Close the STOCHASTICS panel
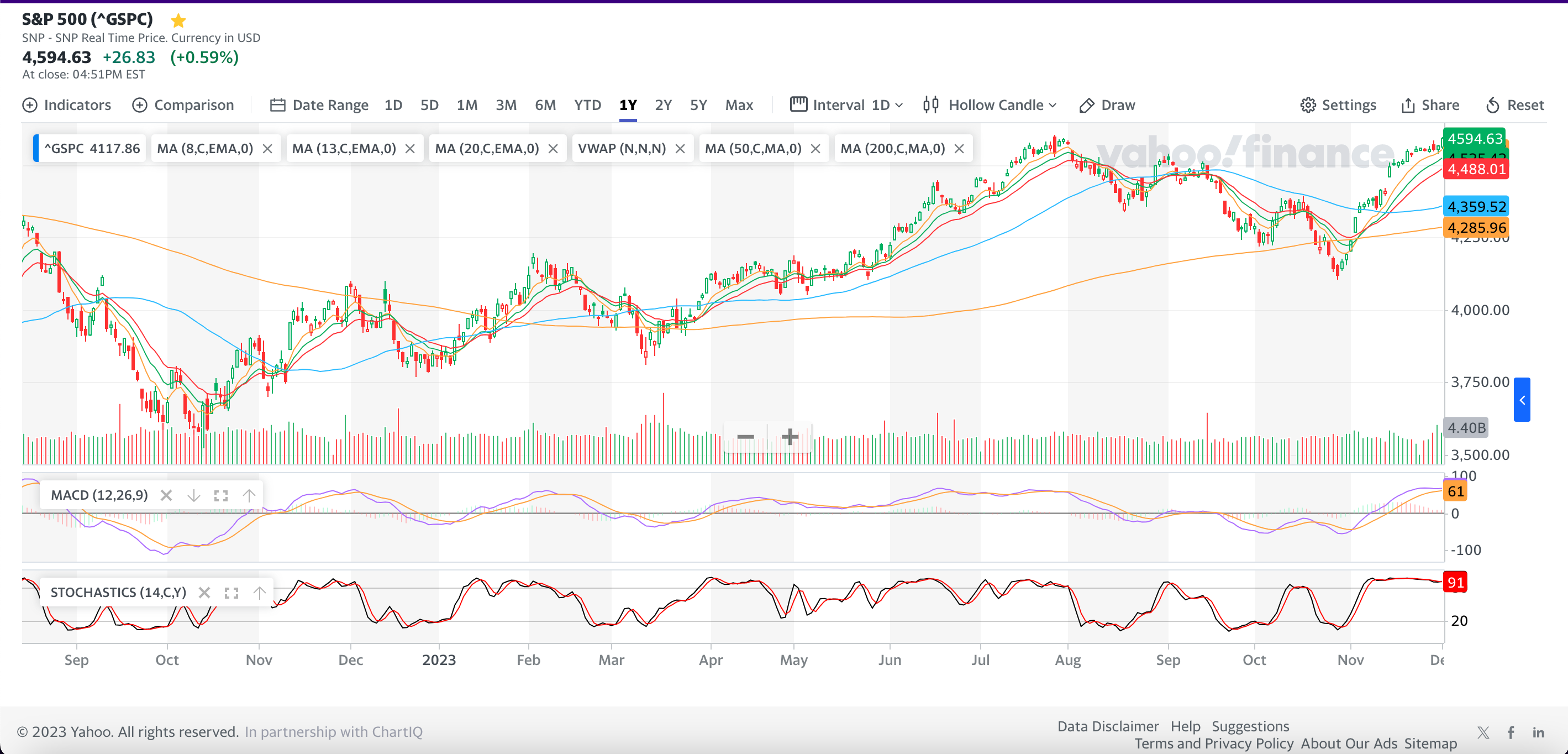 tap(204, 593)
